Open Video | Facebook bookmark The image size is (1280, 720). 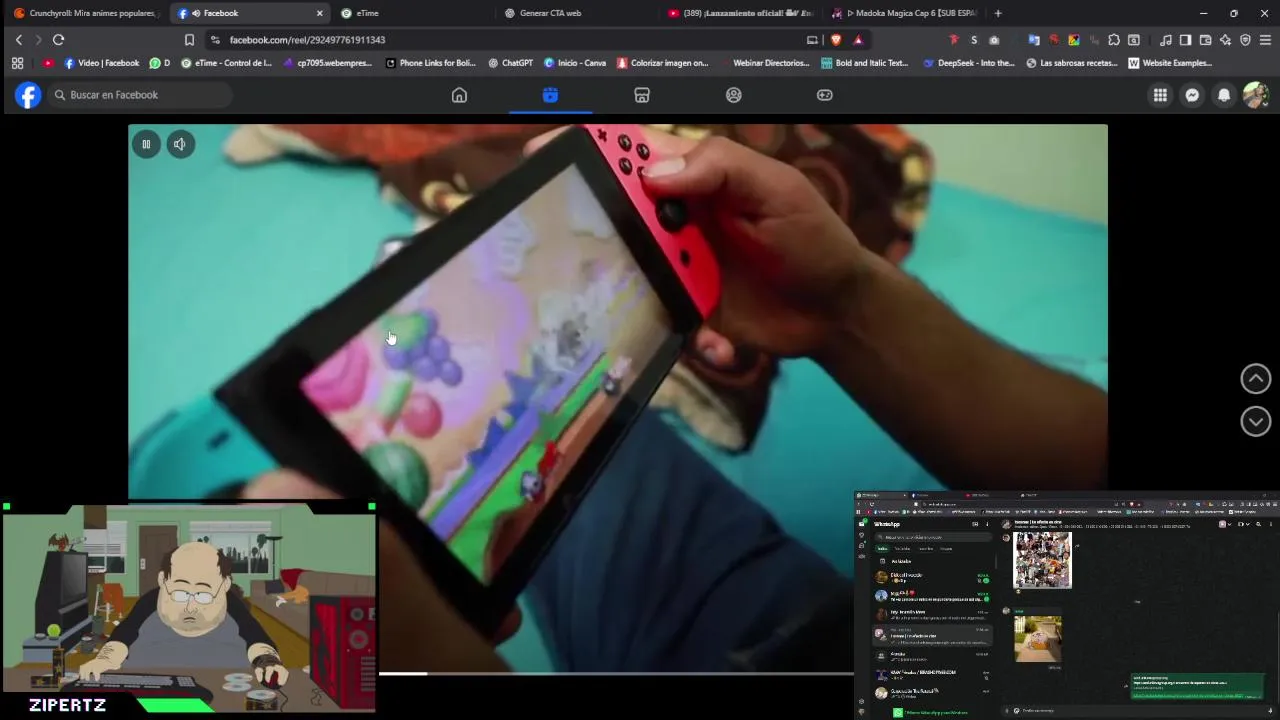[x=101, y=63]
